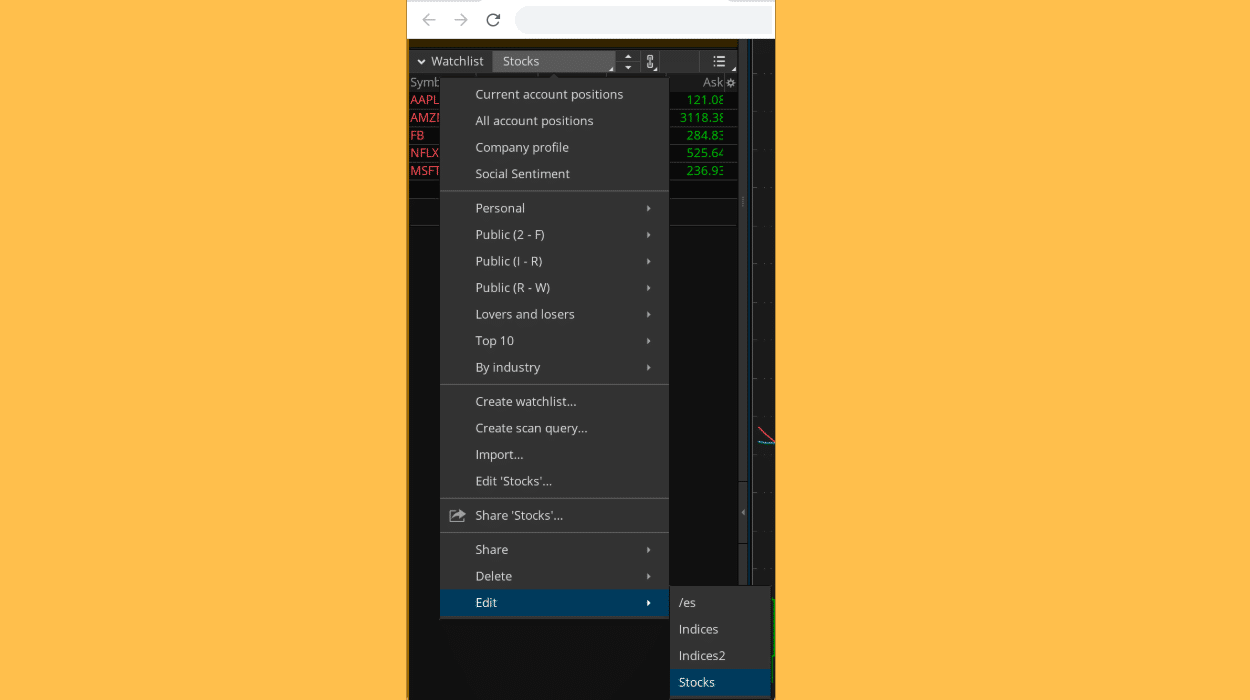Image resolution: width=1250 pixels, height=700 pixels.
Task: Click the AAPL symbol row
Action: pyautogui.click(x=424, y=100)
